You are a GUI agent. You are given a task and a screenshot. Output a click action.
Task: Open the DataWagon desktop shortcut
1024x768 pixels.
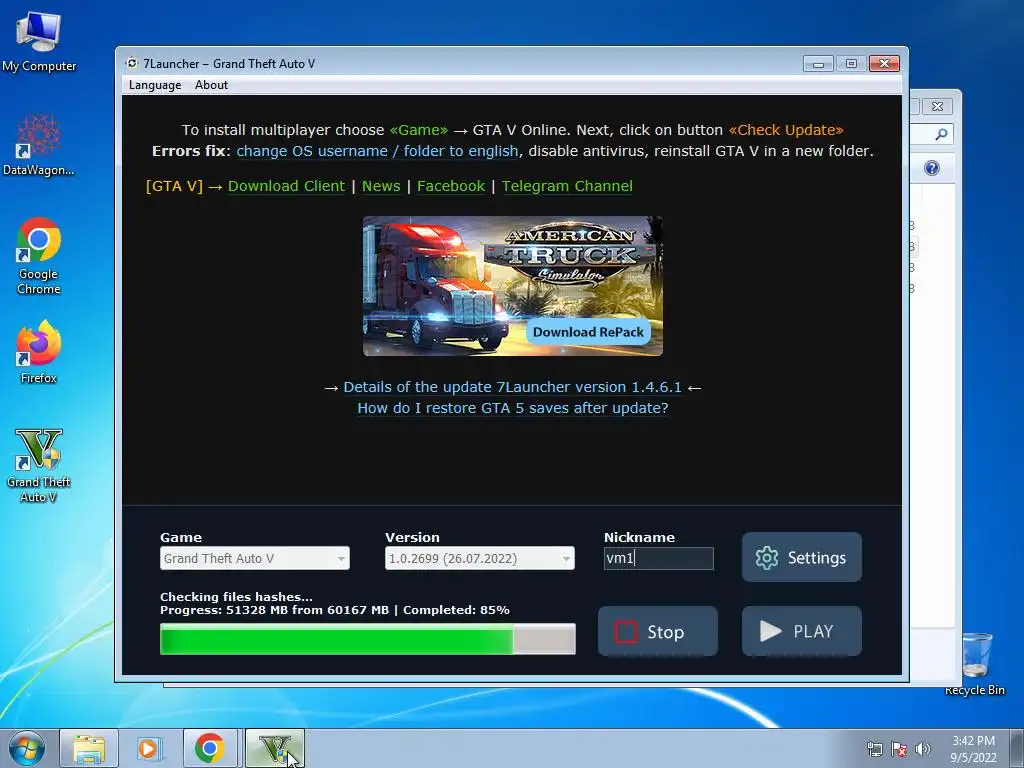click(39, 145)
